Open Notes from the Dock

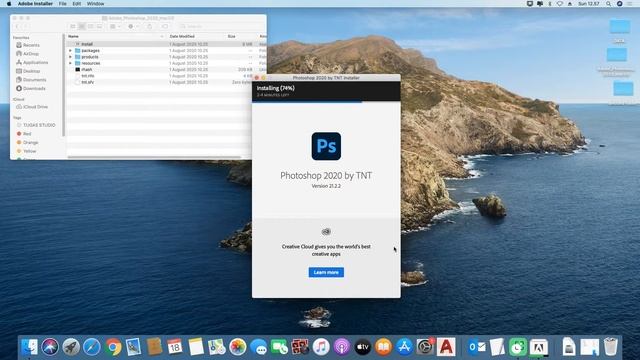click(x=196, y=347)
